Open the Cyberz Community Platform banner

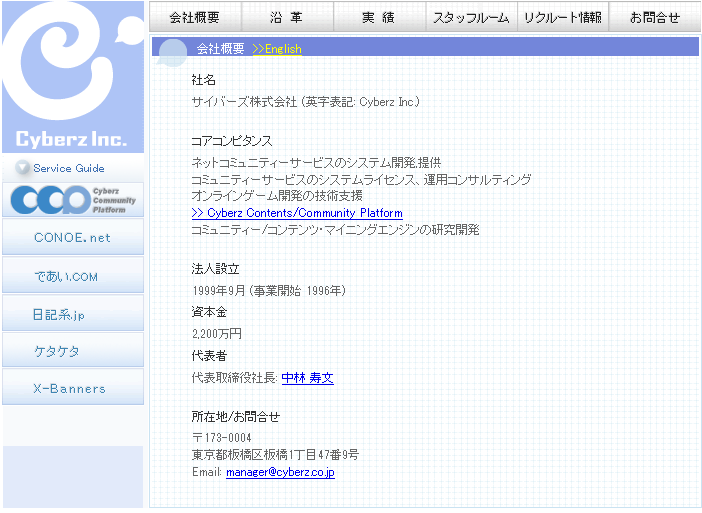coord(73,200)
